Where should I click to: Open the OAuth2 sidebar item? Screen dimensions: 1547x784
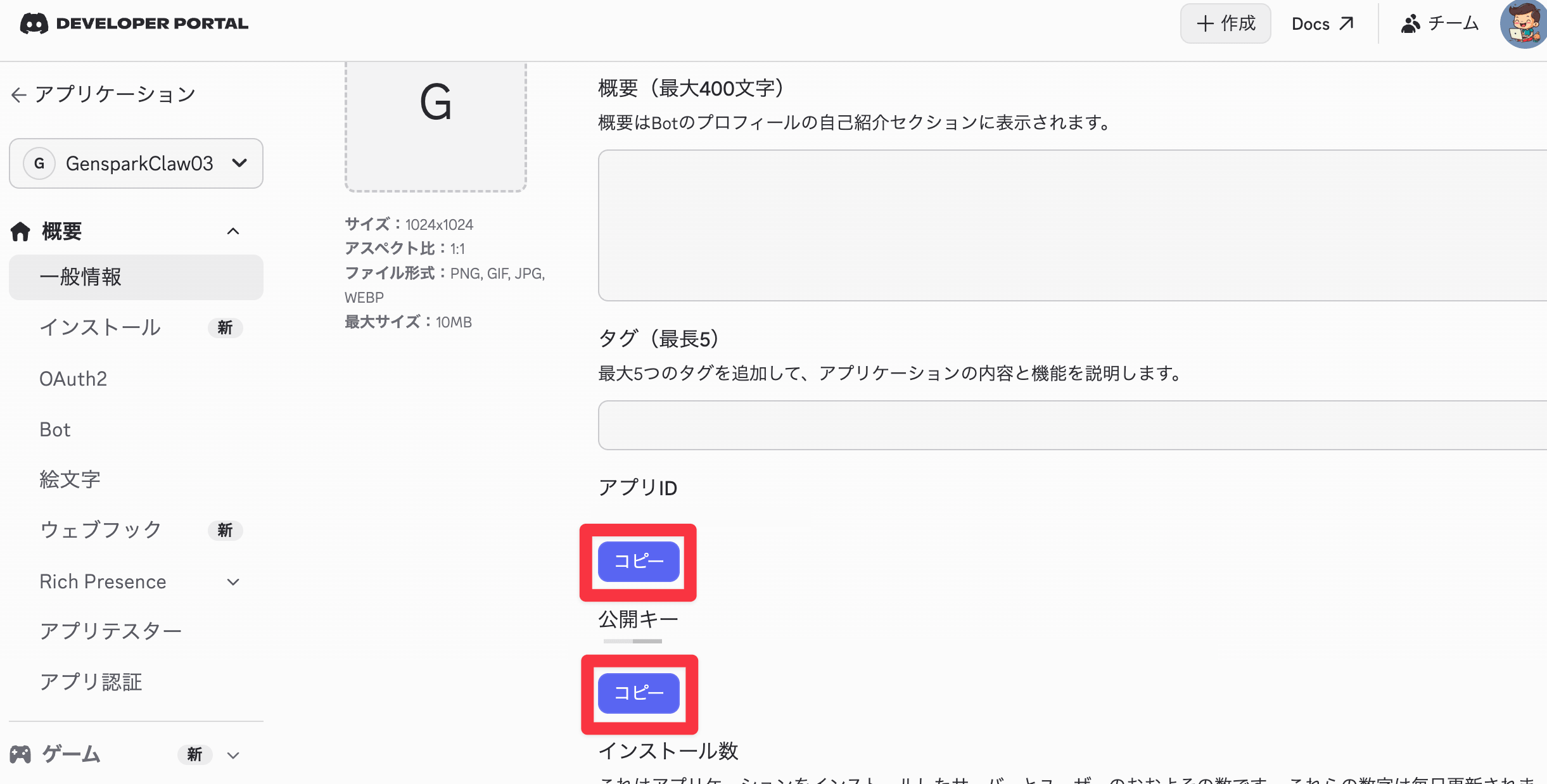click(x=73, y=379)
